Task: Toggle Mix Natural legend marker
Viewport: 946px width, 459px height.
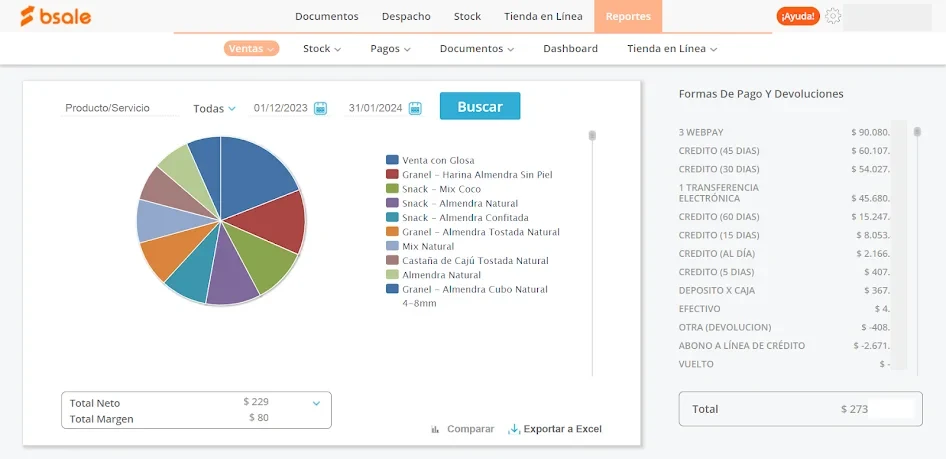Action: click(392, 246)
